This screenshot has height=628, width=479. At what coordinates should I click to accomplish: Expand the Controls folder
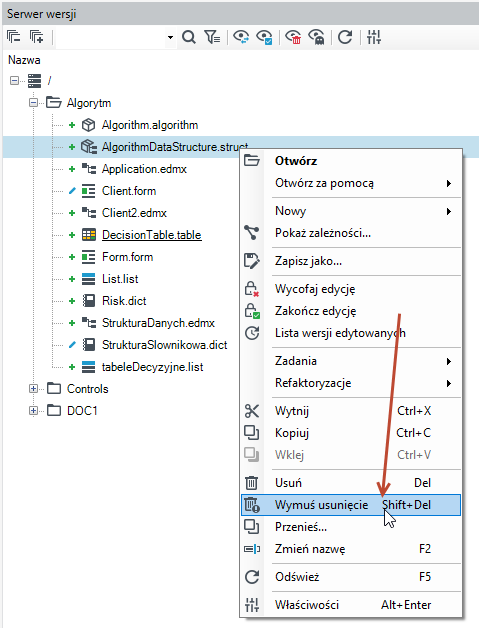tap(34, 388)
